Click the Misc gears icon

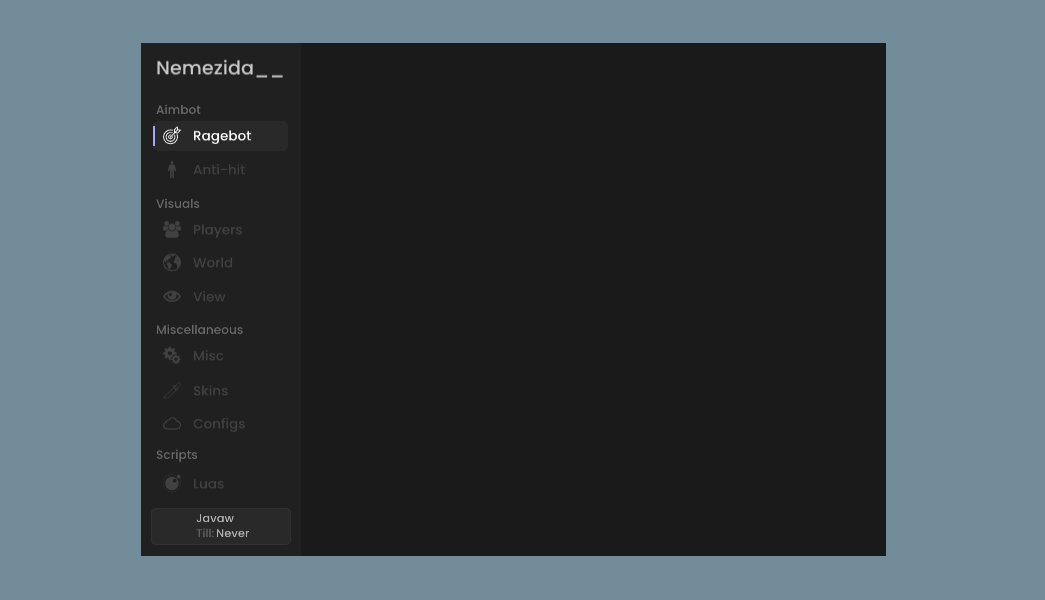pyautogui.click(x=172, y=355)
